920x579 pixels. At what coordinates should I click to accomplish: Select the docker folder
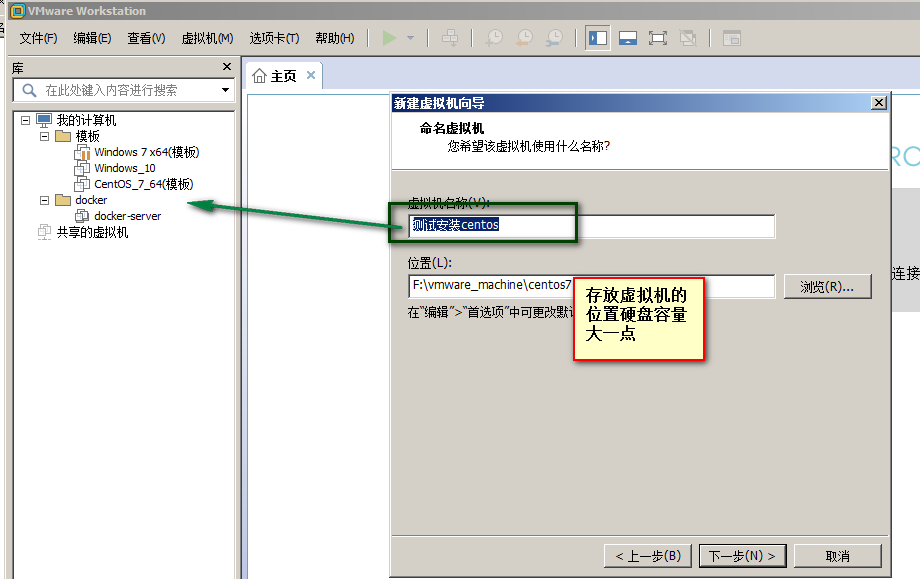[x=91, y=200]
